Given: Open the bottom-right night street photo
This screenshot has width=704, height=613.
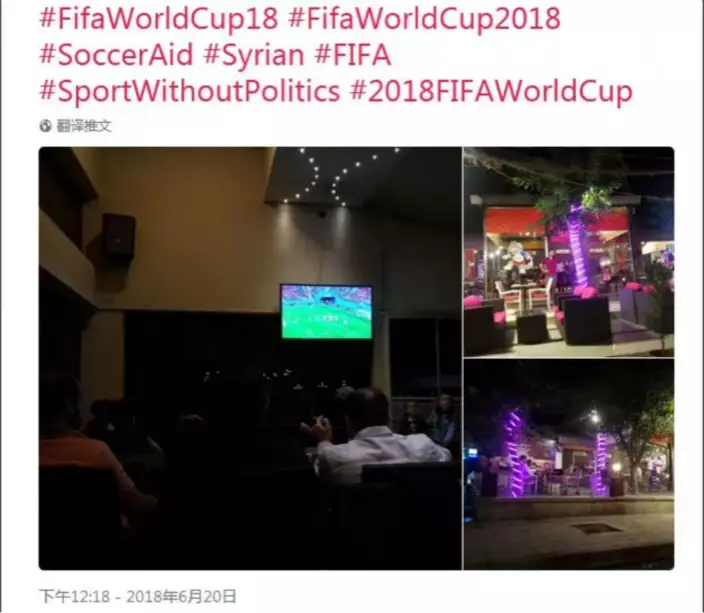Looking at the screenshot, I should pos(569,465).
